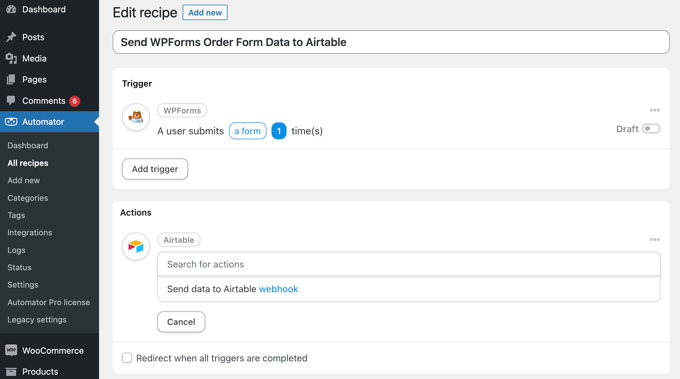The height and width of the screenshot is (379, 680).
Task: Open Pages in the admin menu
Action: 34,80
